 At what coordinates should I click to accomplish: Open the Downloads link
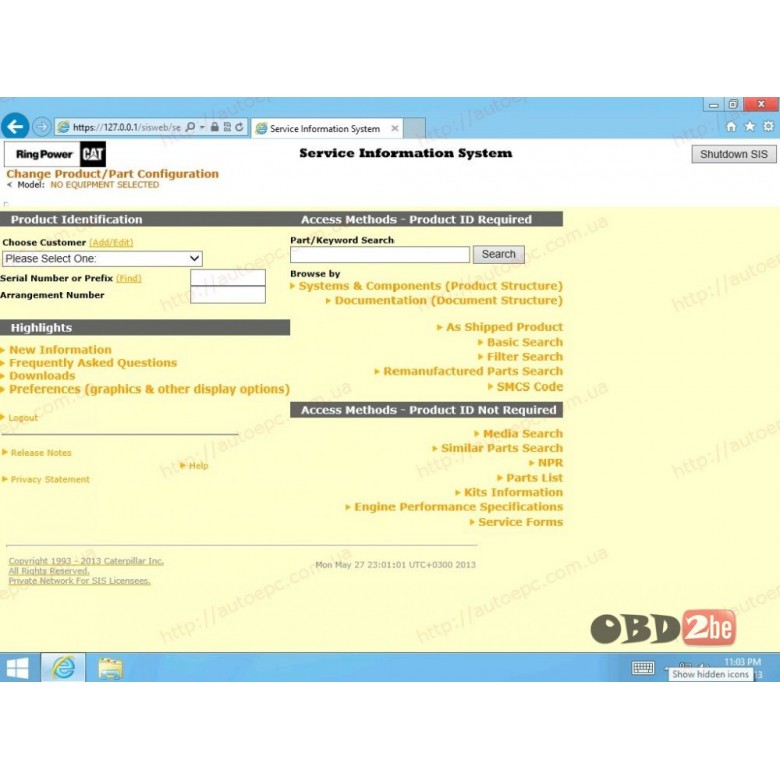point(42,376)
